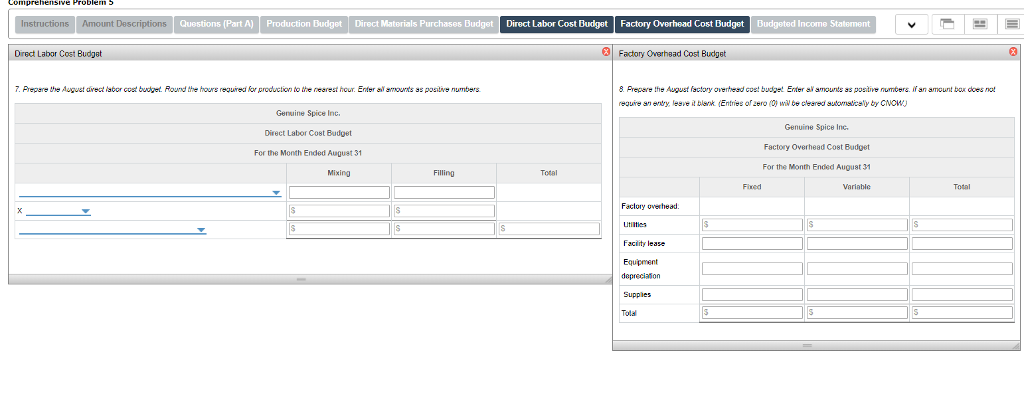1024x412 pixels.
Task: Close the Direct Labor Cost Budget panel
Action: (605, 52)
